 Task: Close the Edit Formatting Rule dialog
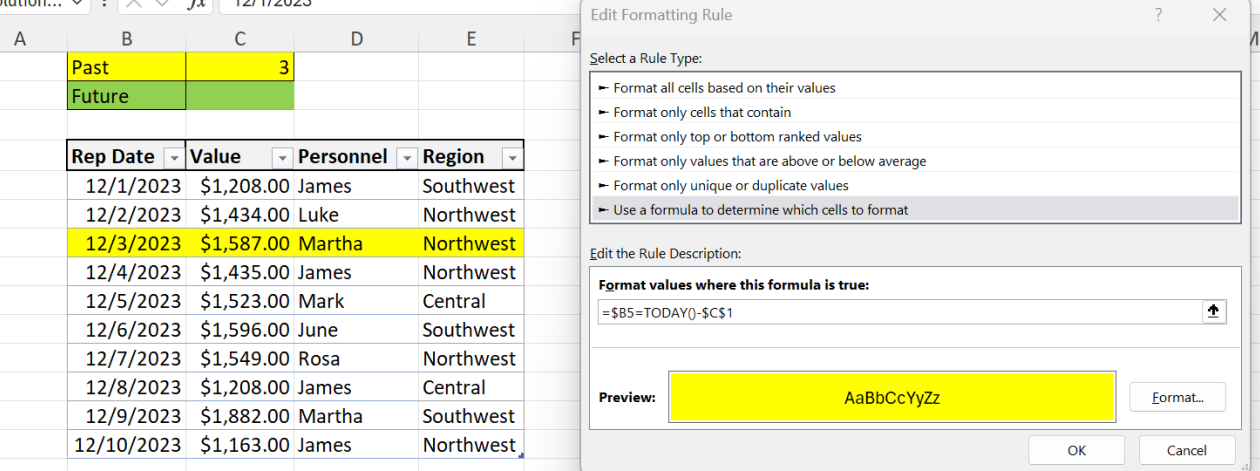(x=1218, y=15)
